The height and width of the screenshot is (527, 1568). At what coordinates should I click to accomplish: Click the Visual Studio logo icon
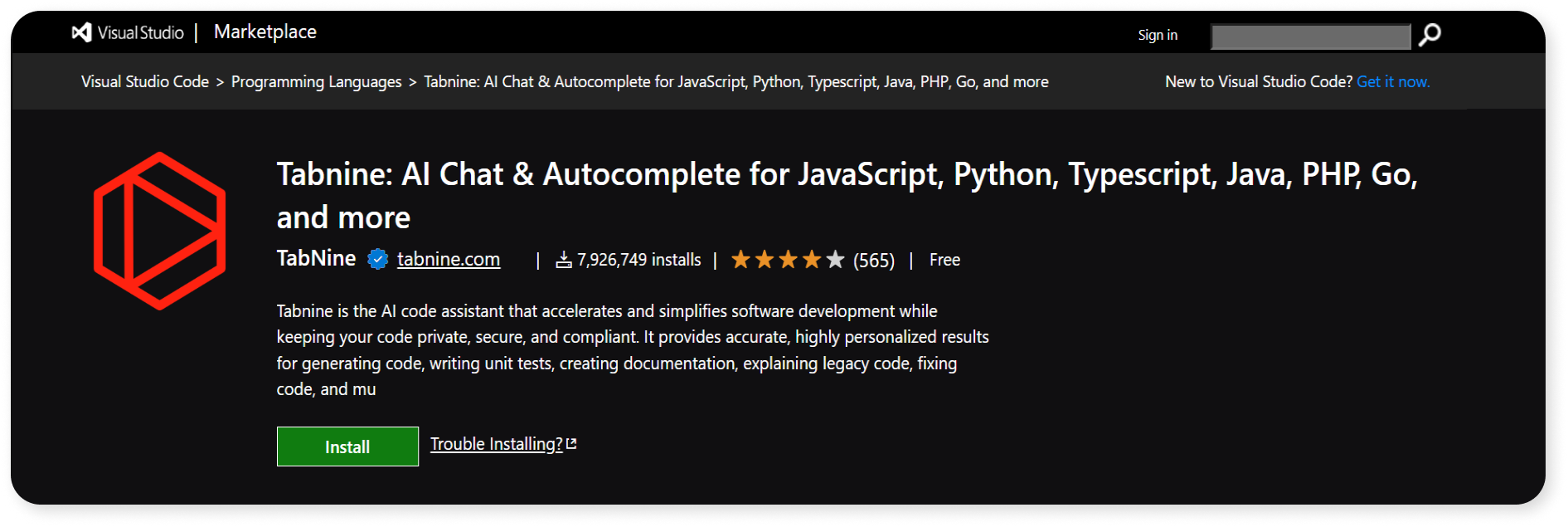81,32
